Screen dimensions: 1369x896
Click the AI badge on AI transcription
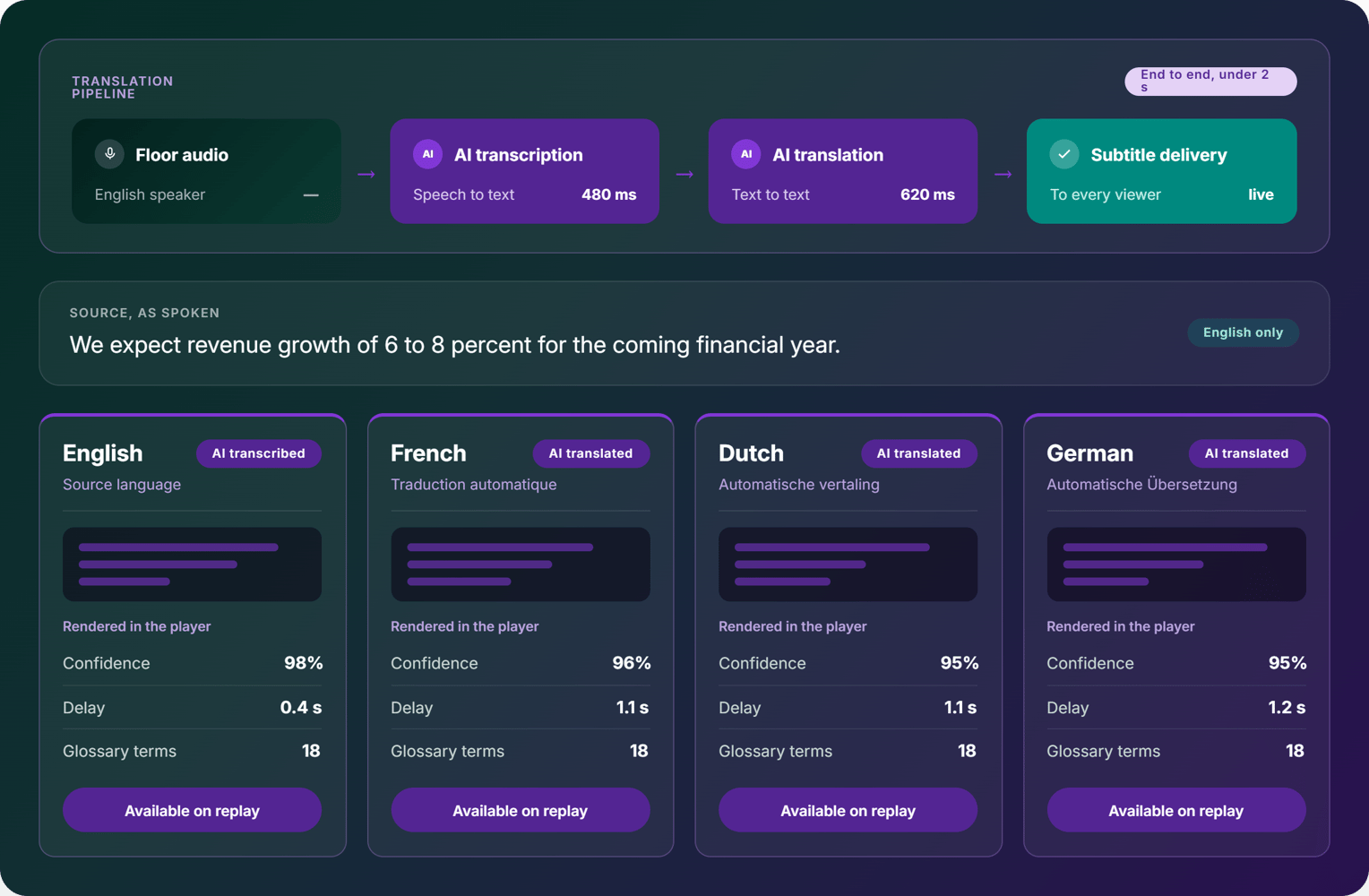tap(427, 154)
